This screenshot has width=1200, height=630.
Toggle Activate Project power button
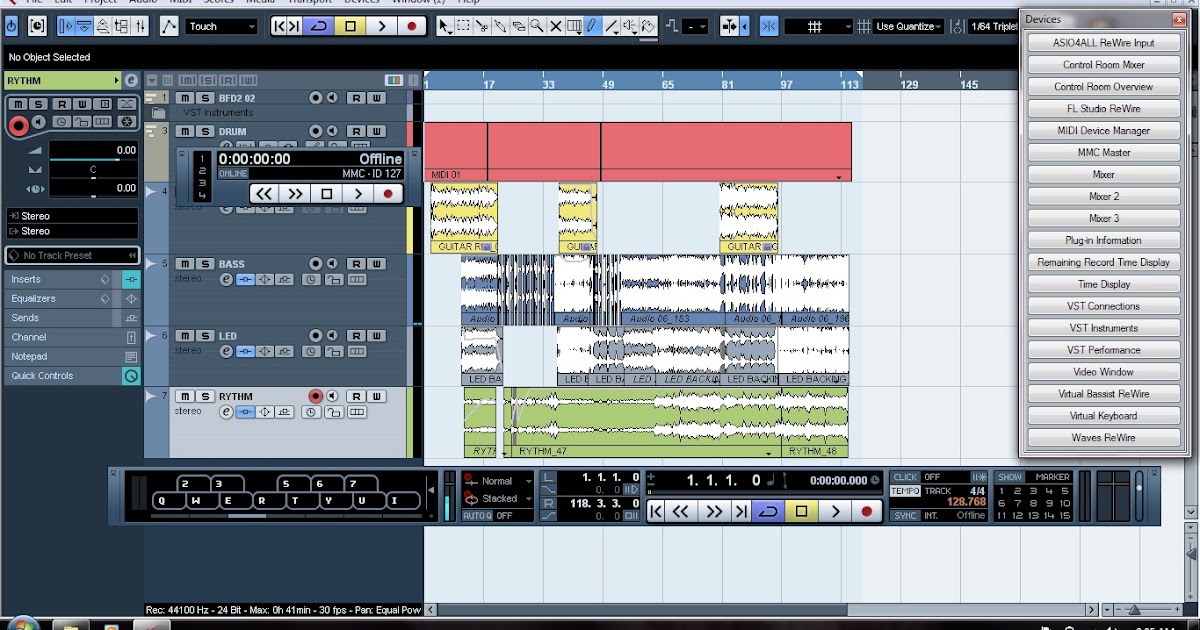[11, 27]
